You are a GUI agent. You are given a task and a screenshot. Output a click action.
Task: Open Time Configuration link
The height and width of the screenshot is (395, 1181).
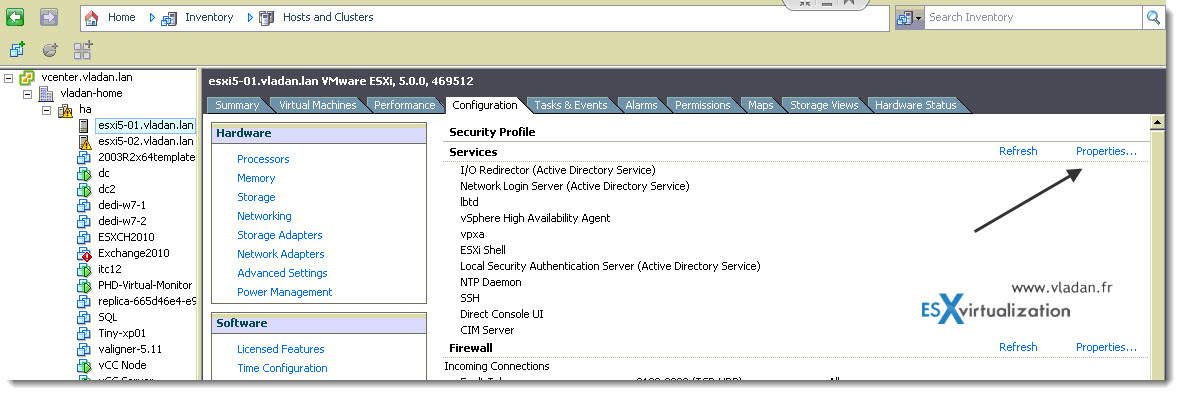pyautogui.click(x=282, y=368)
